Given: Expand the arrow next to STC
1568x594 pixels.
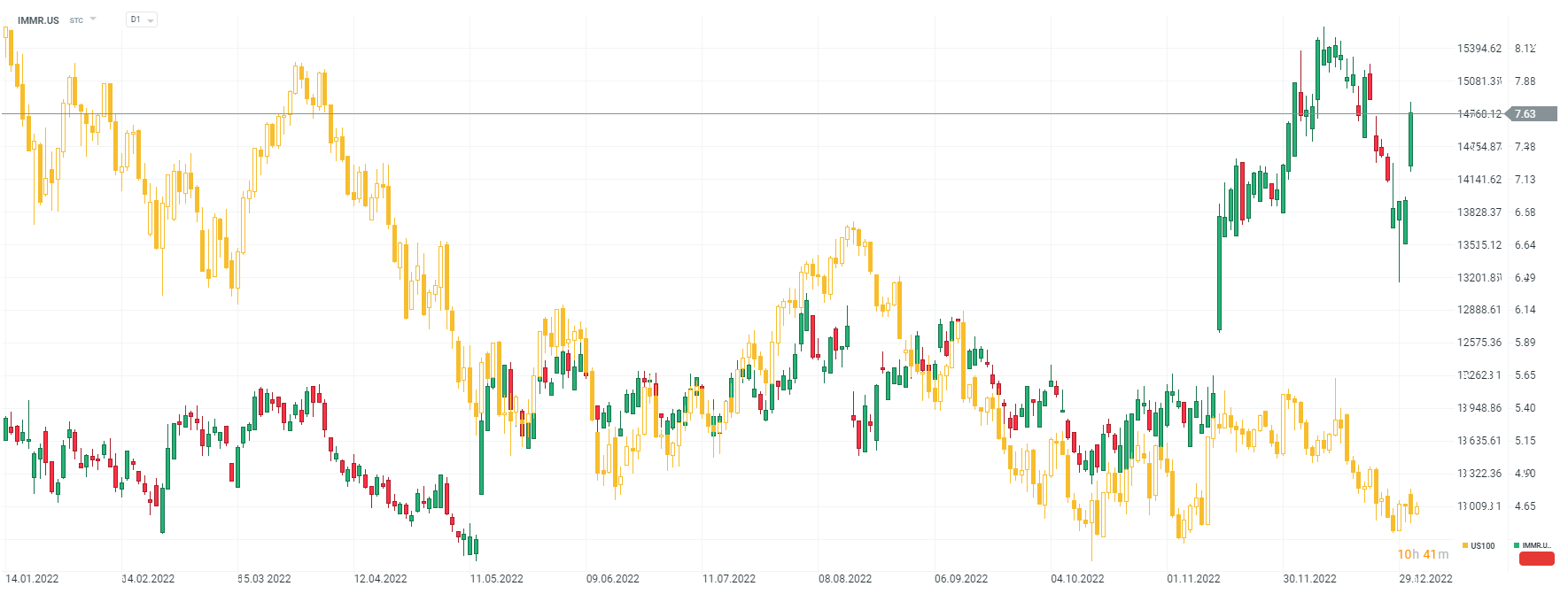Looking at the screenshot, I should pos(93,19).
